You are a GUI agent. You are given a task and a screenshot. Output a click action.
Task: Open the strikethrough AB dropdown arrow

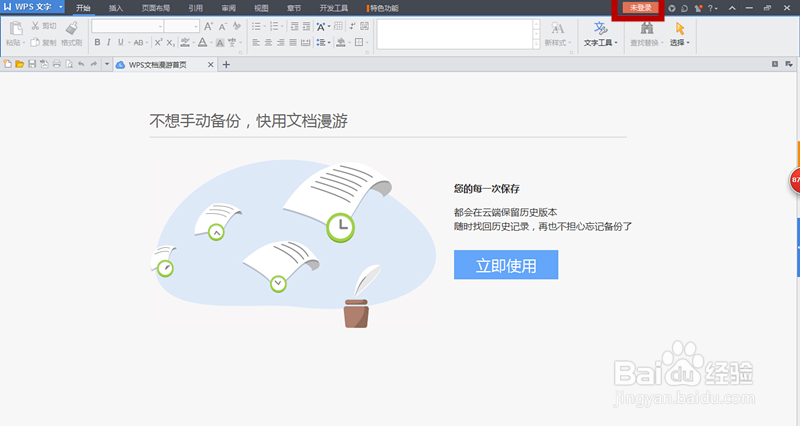[x=147, y=43]
